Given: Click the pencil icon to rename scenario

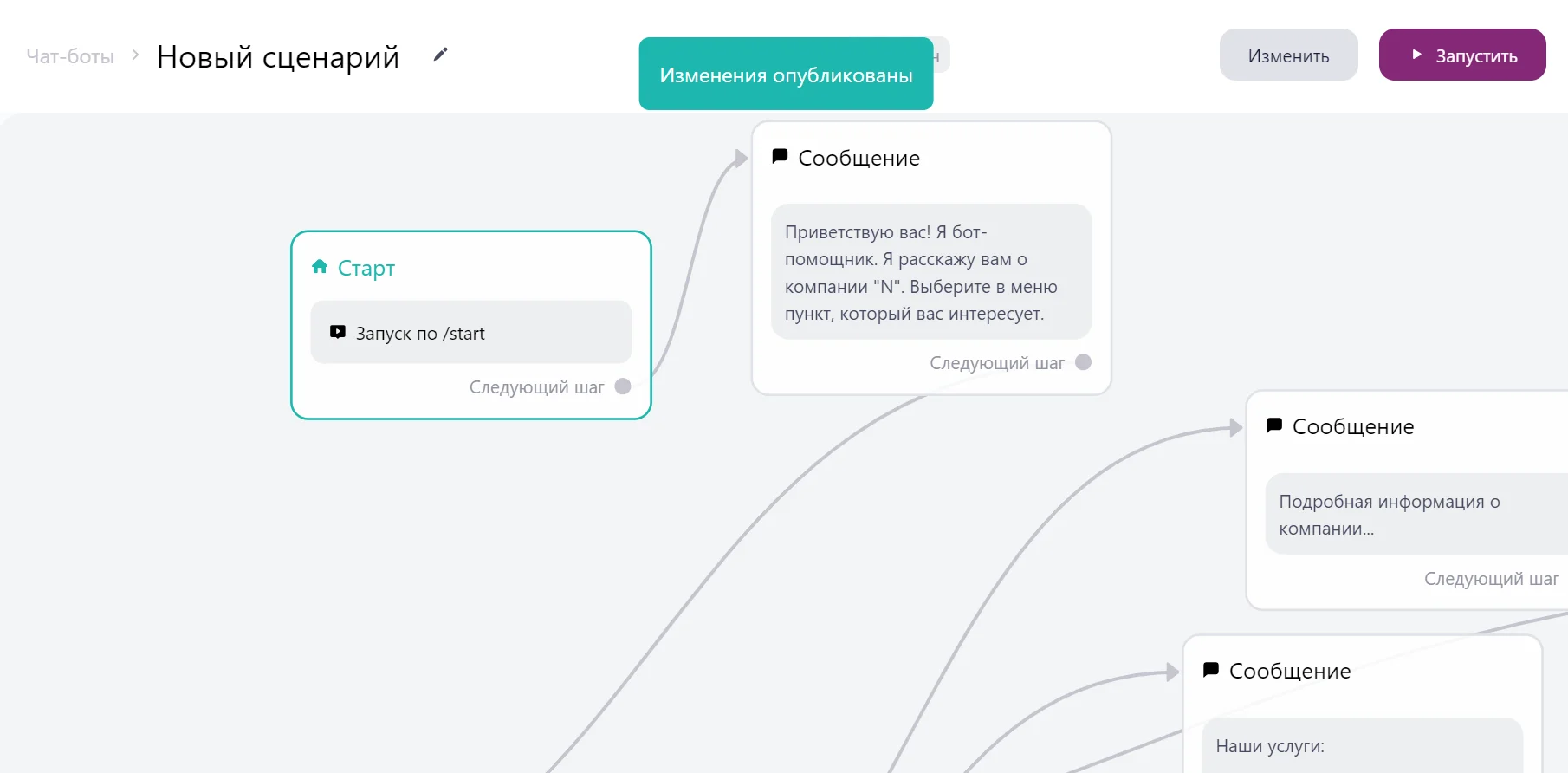Looking at the screenshot, I should [441, 55].
